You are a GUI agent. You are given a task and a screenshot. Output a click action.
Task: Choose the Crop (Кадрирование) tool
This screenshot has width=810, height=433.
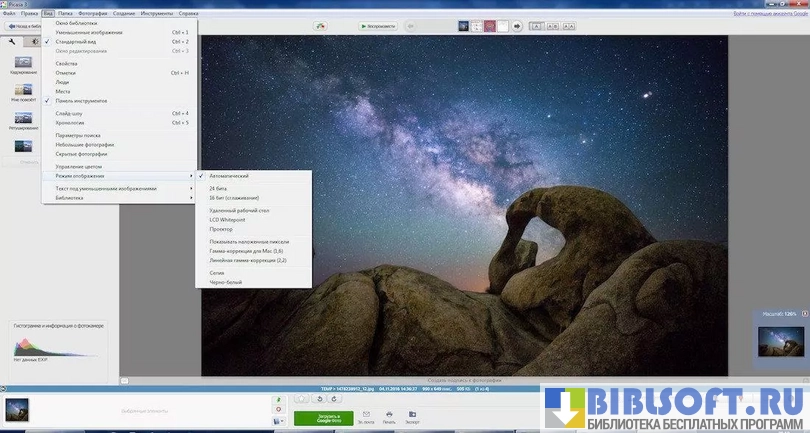[22, 64]
